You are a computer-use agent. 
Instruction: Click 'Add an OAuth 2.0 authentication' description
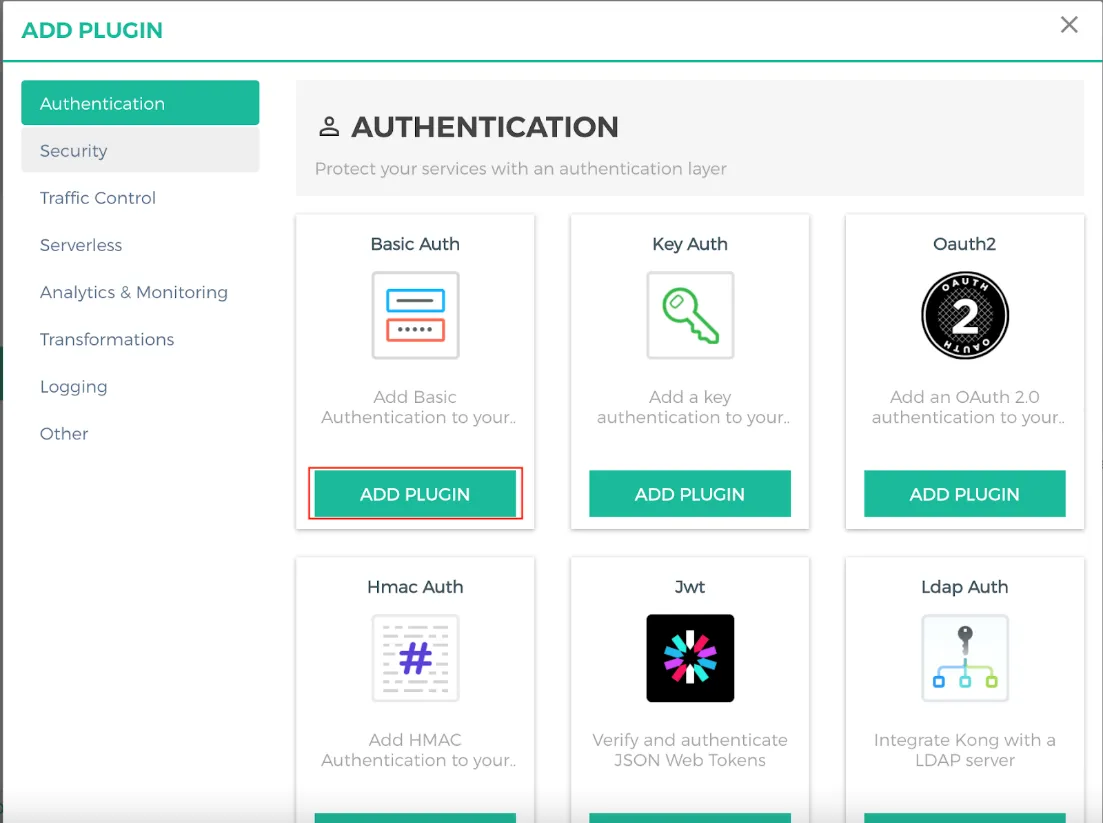(x=968, y=407)
